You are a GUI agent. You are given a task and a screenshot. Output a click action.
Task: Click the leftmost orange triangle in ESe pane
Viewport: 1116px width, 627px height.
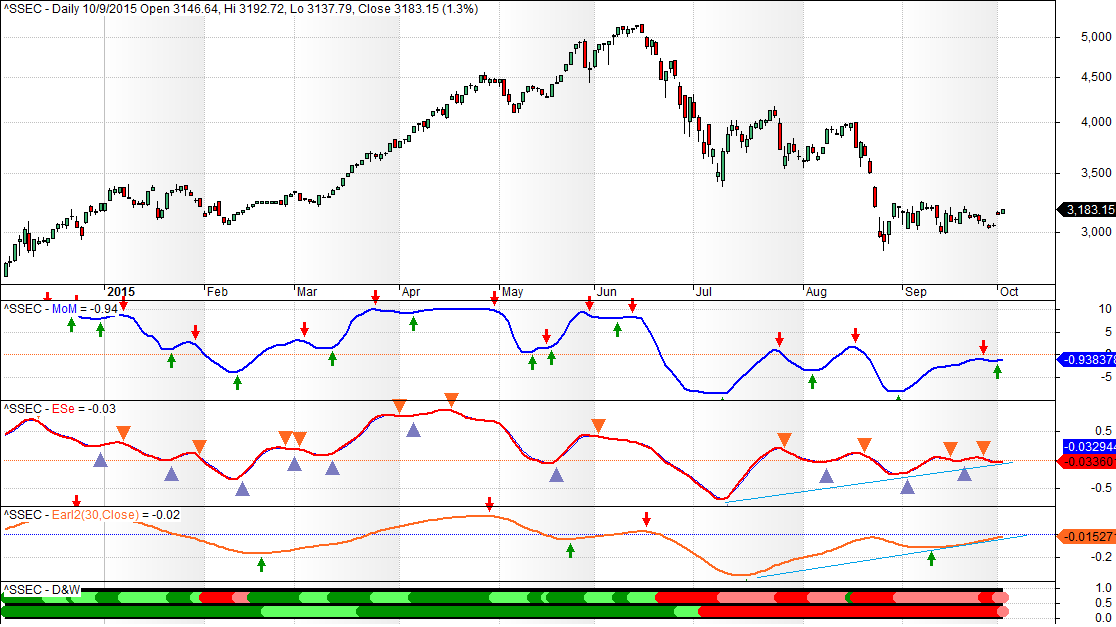[x=123, y=432]
